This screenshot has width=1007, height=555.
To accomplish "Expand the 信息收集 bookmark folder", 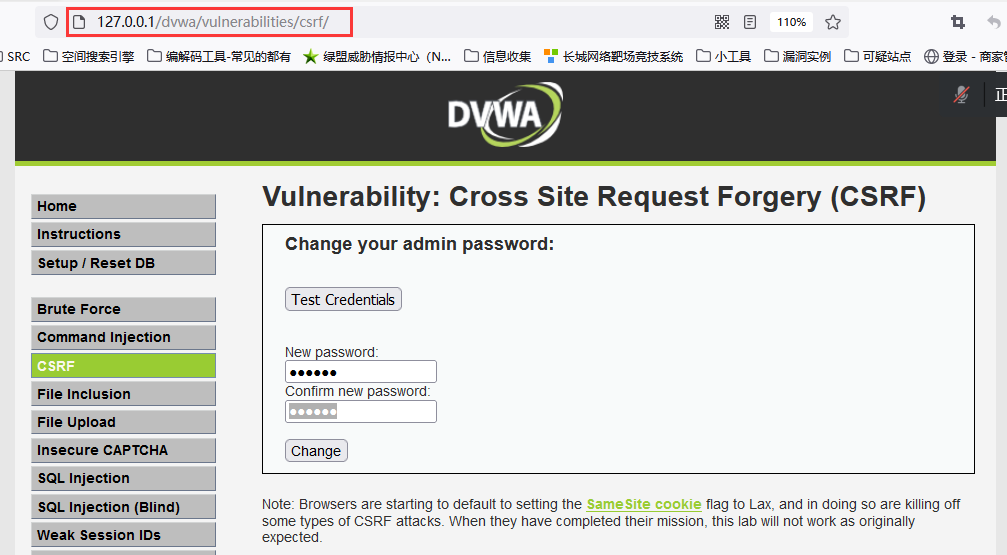I will [498, 57].
